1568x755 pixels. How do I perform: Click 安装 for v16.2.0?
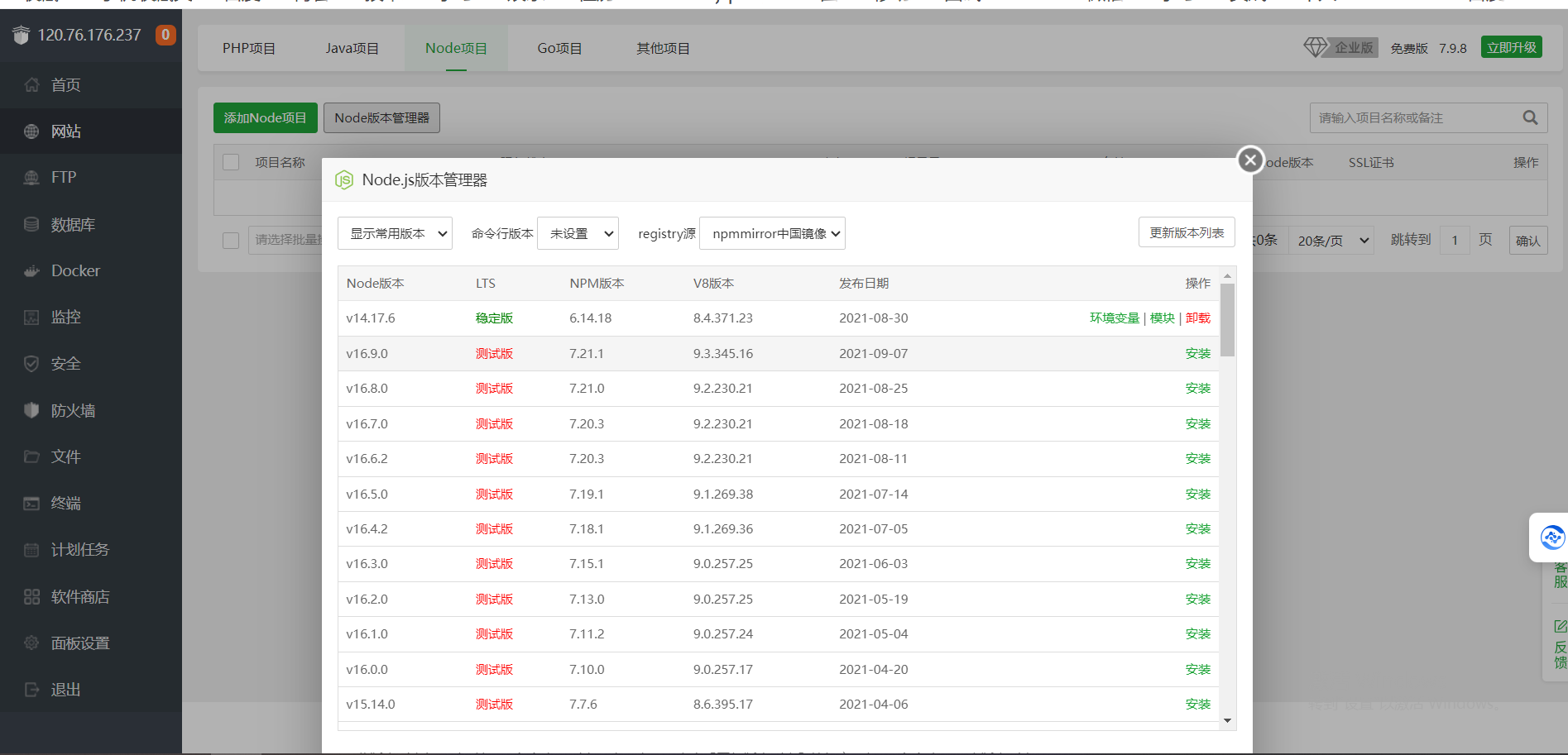point(1198,600)
